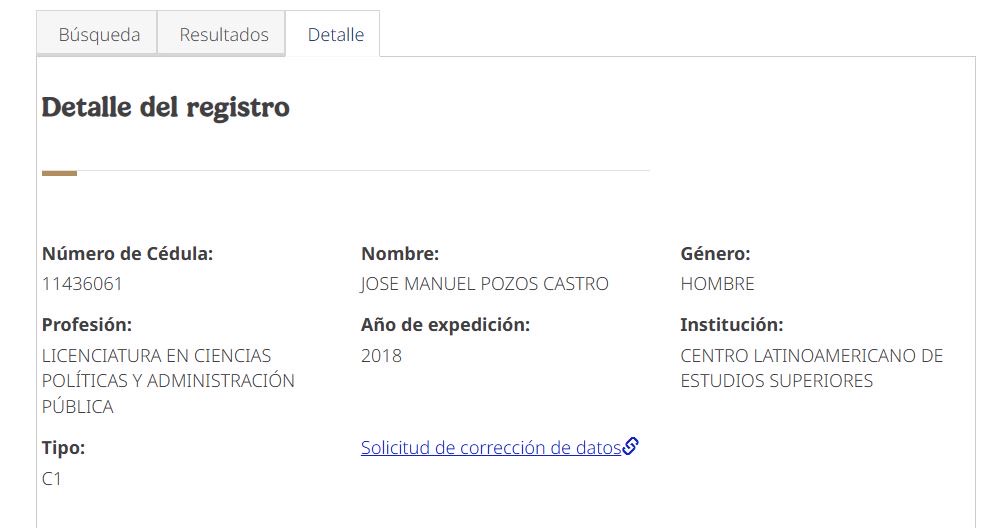Viewport: 1004px width, 528px height.
Task: Select the Detalle tab
Action: [335, 35]
